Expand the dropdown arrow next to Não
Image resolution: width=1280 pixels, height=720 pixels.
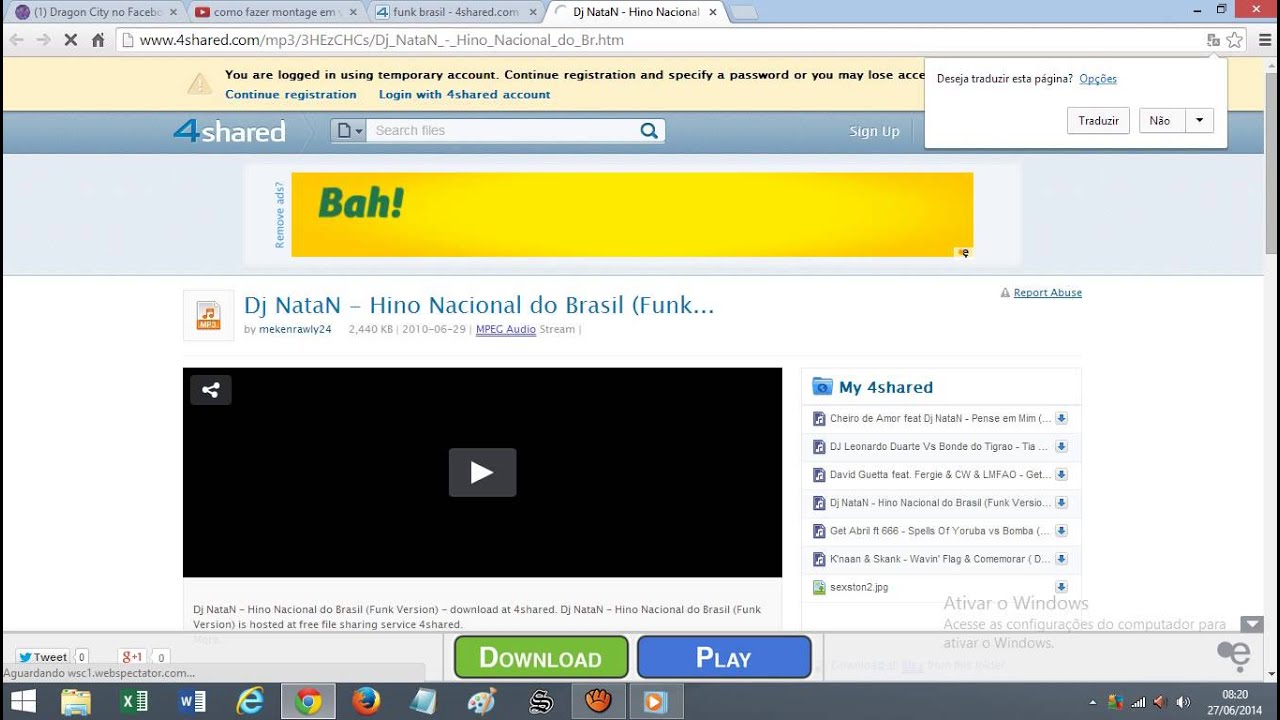click(x=1200, y=120)
